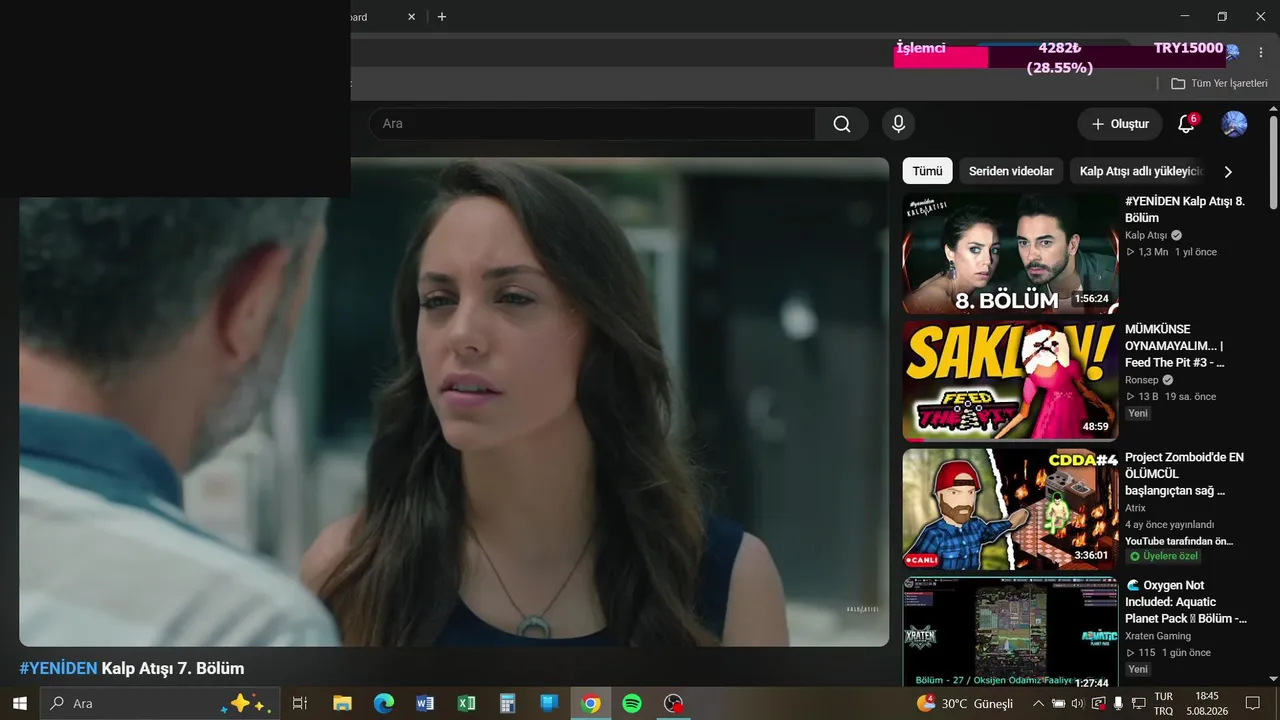Launch File Explorer from the taskbar
The image size is (1280, 720).
(x=342, y=703)
